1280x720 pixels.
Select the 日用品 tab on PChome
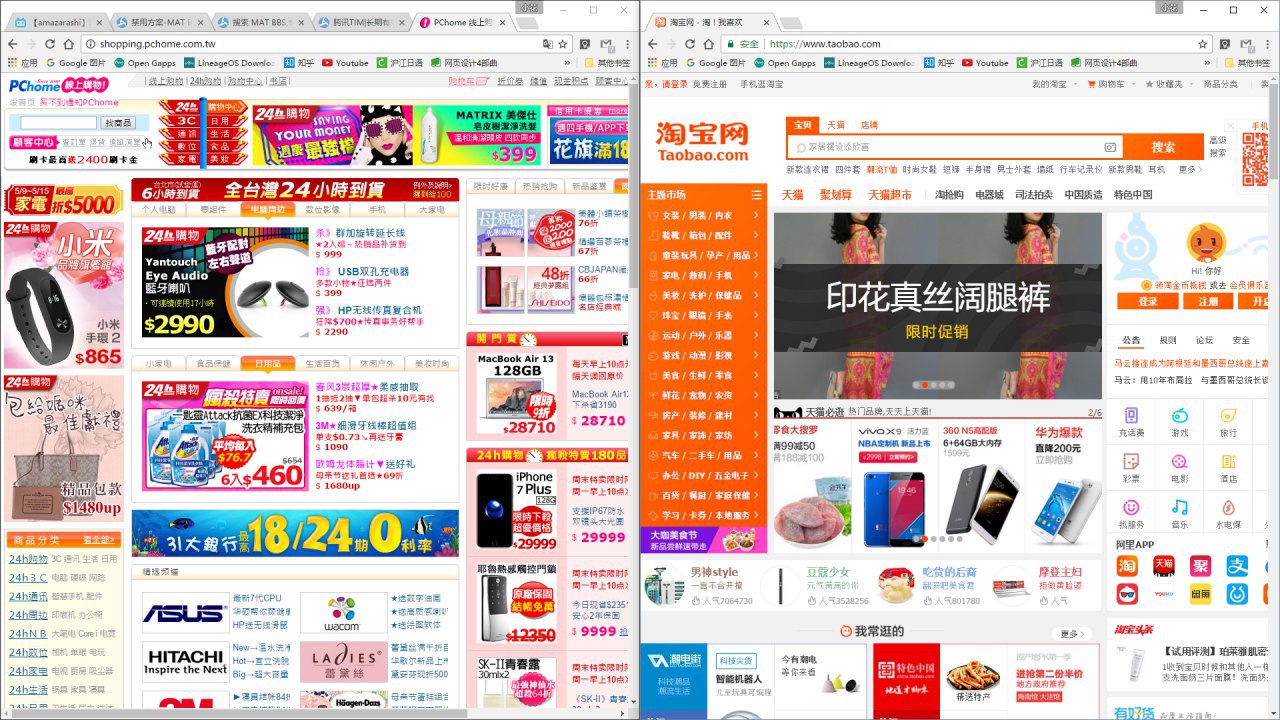pos(267,363)
